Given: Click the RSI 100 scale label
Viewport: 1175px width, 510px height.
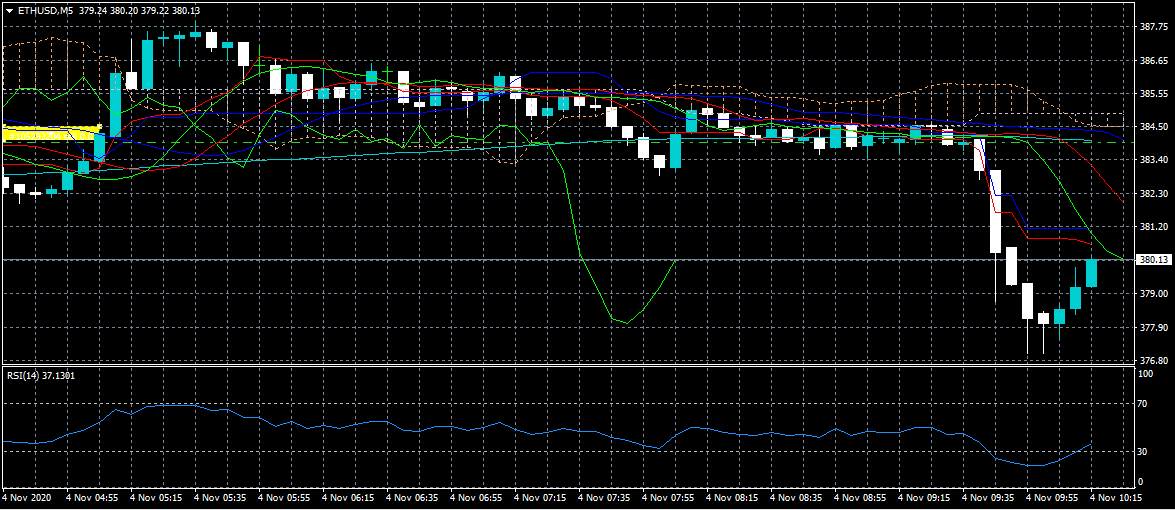Looking at the screenshot, I should (1146, 374).
